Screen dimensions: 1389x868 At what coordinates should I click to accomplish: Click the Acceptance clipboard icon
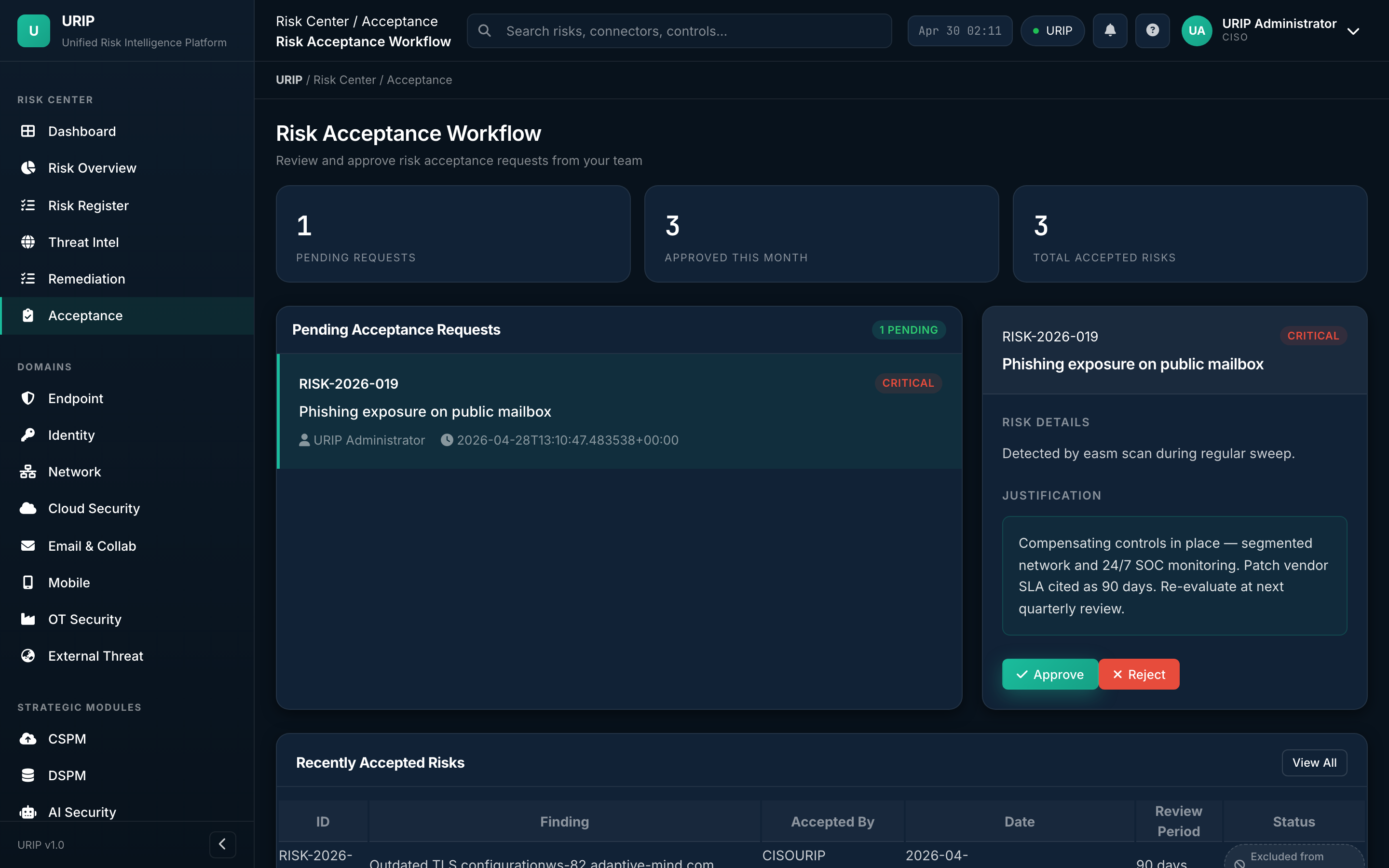click(27, 315)
